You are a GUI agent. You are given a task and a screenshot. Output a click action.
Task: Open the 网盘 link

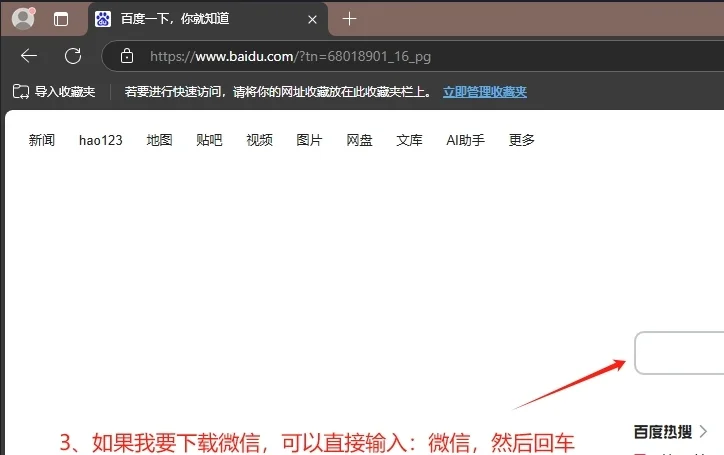[359, 140]
